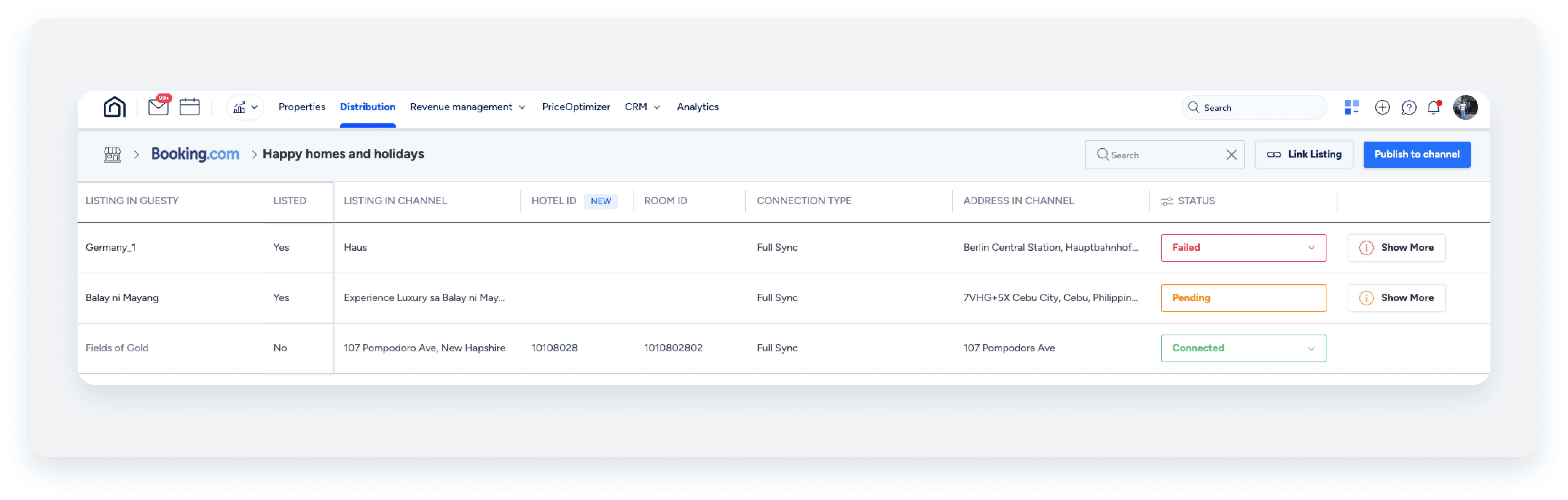Click the Link Listing button
This screenshot has height=500, width=1568.
pos(1304,155)
